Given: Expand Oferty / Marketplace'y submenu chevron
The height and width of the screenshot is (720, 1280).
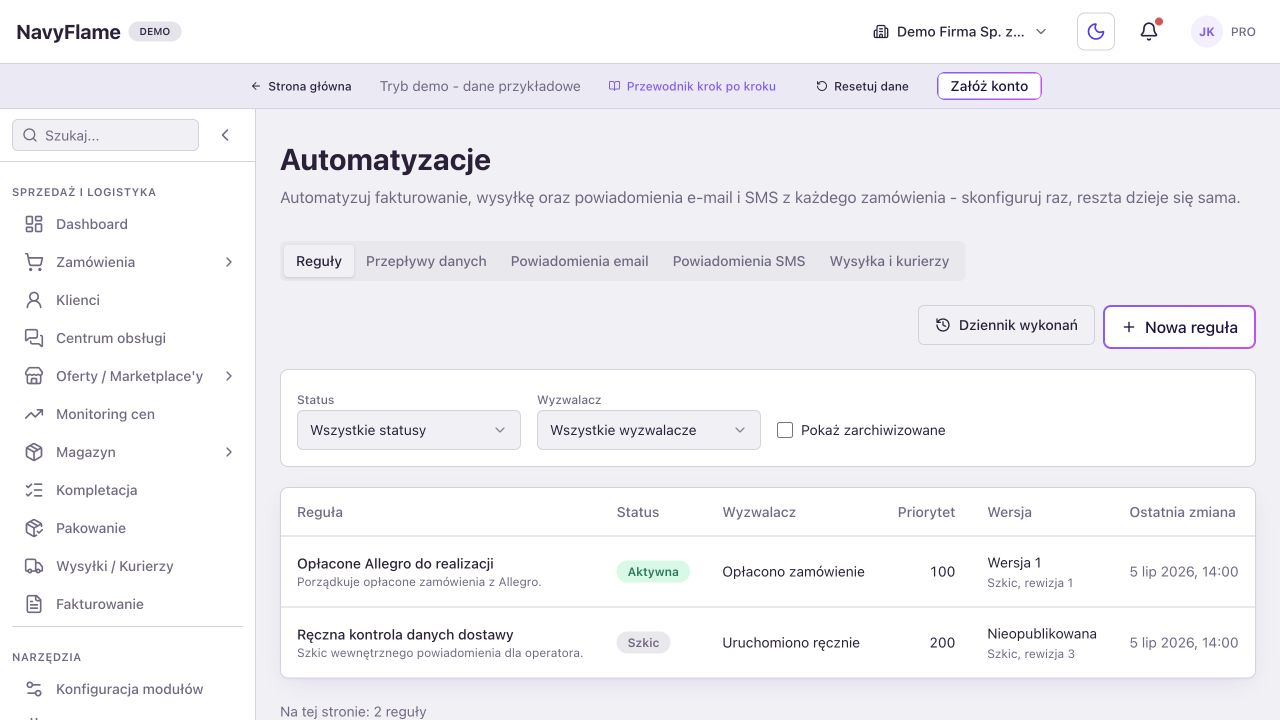Looking at the screenshot, I should pos(229,376).
